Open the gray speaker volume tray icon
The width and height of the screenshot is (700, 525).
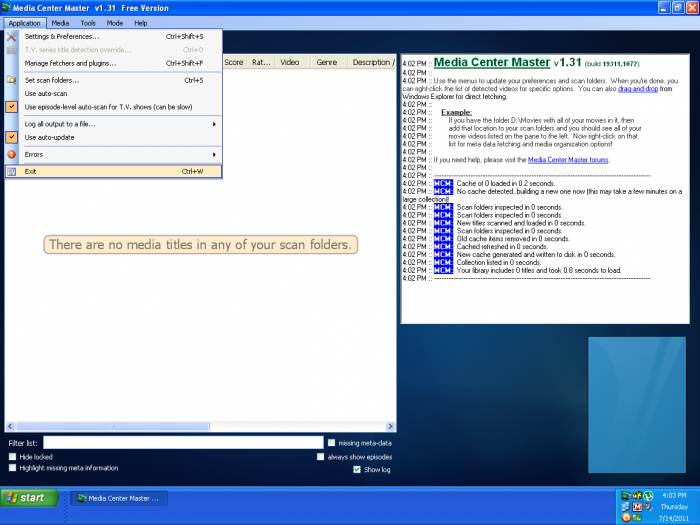click(x=648, y=507)
